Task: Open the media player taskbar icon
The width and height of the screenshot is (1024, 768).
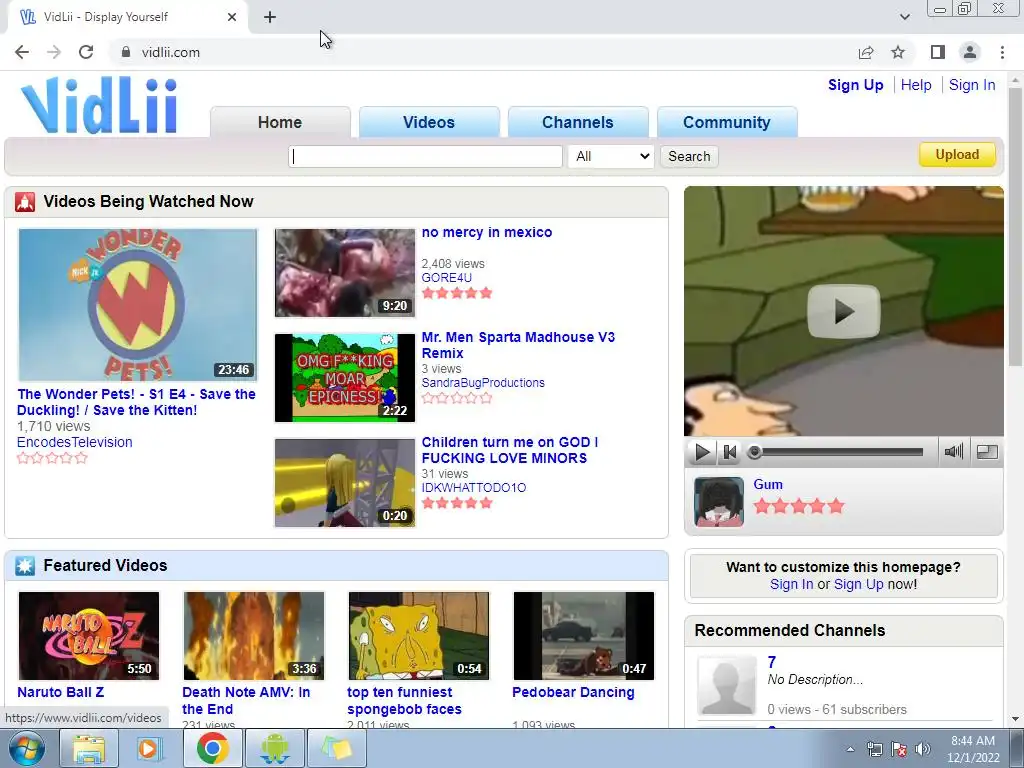Action: coord(150,748)
